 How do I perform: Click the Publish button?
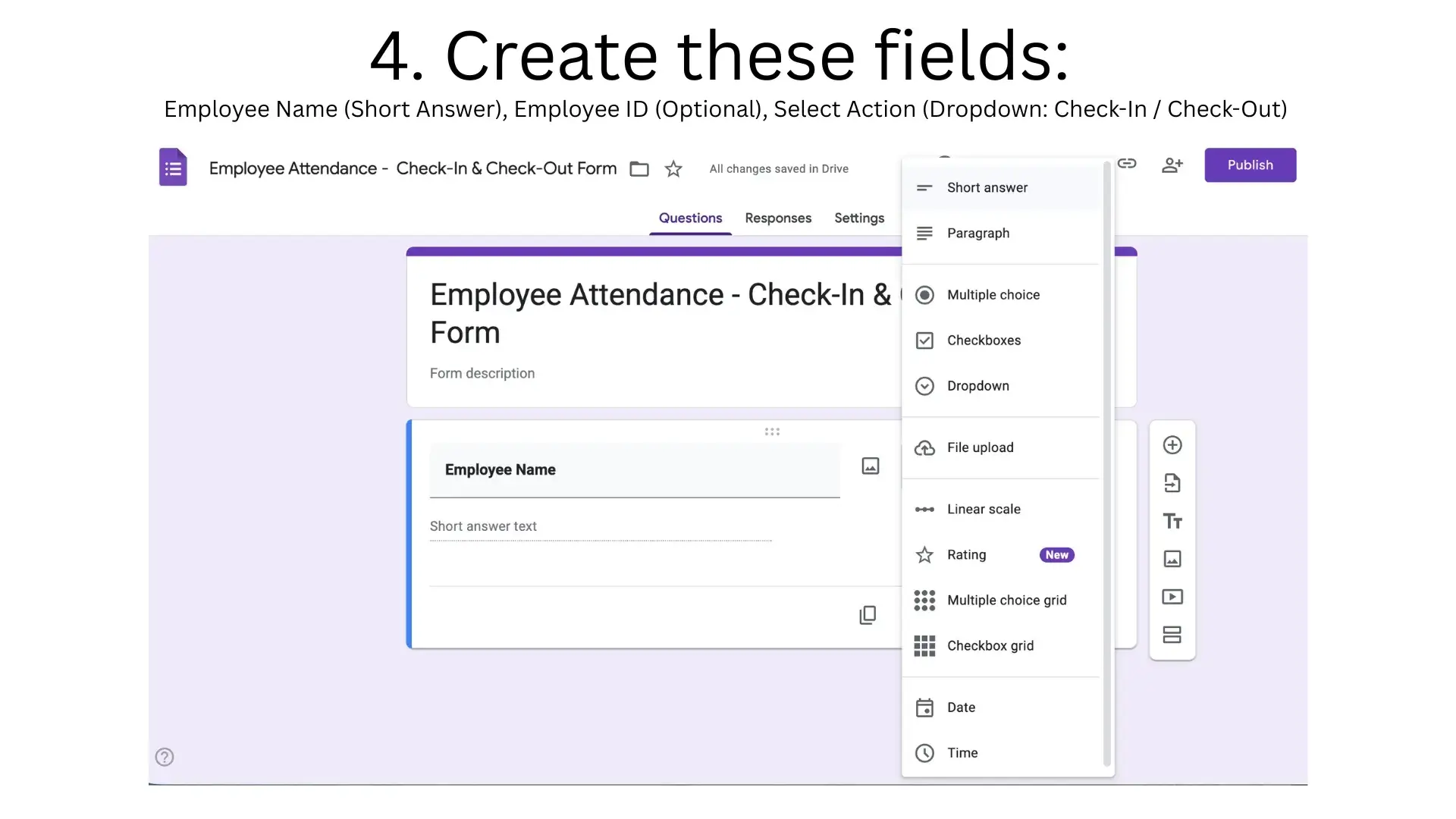click(x=1250, y=165)
